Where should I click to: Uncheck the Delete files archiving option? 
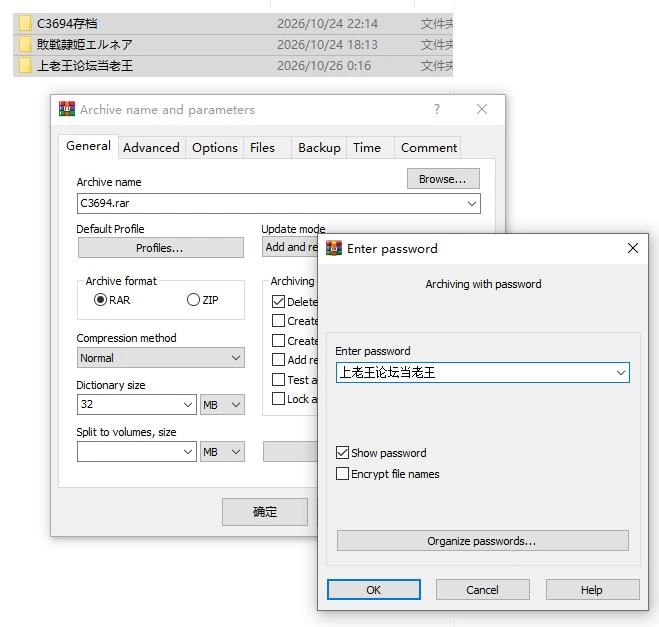[278, 301]
